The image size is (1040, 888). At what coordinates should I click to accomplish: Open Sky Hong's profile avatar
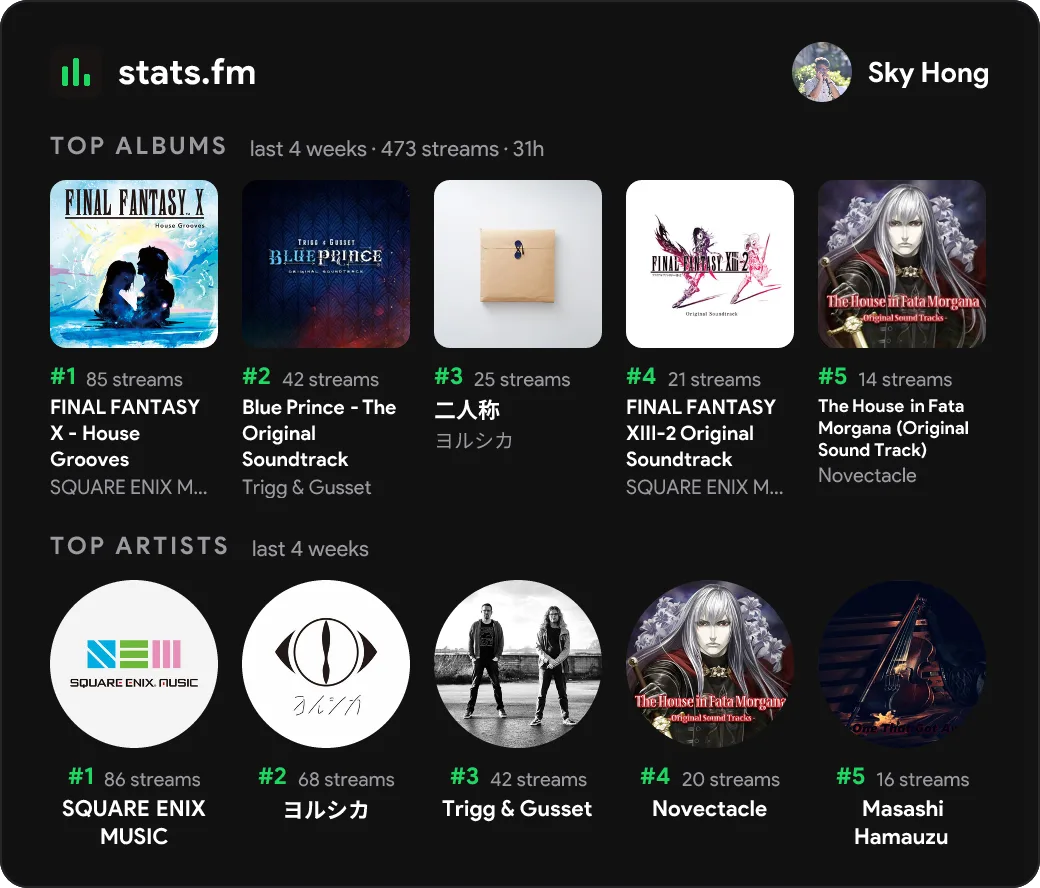pyautogui.click(x=821, y=72)
